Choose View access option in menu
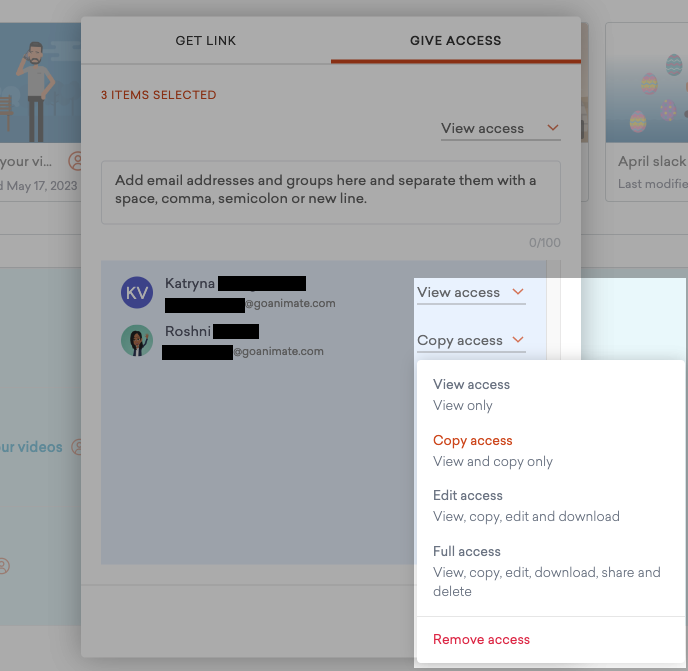The height and width of the screenshot is (671, 688). (550, 394)
